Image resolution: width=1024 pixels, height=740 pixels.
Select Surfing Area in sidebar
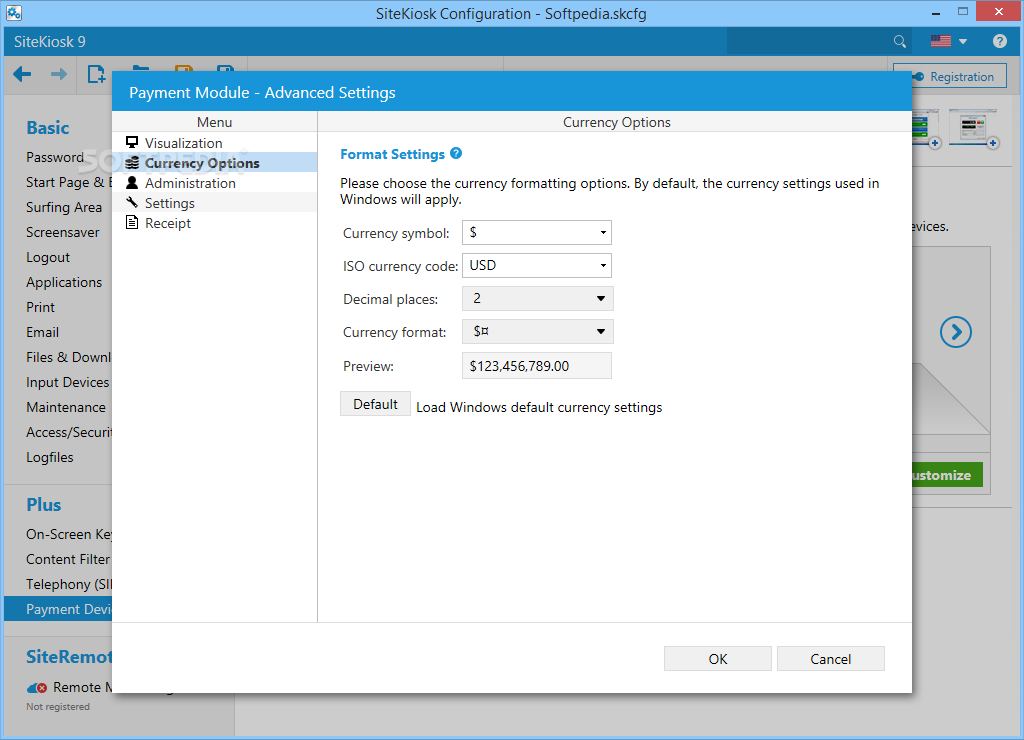pyautogui.click(x=64, y=207)
